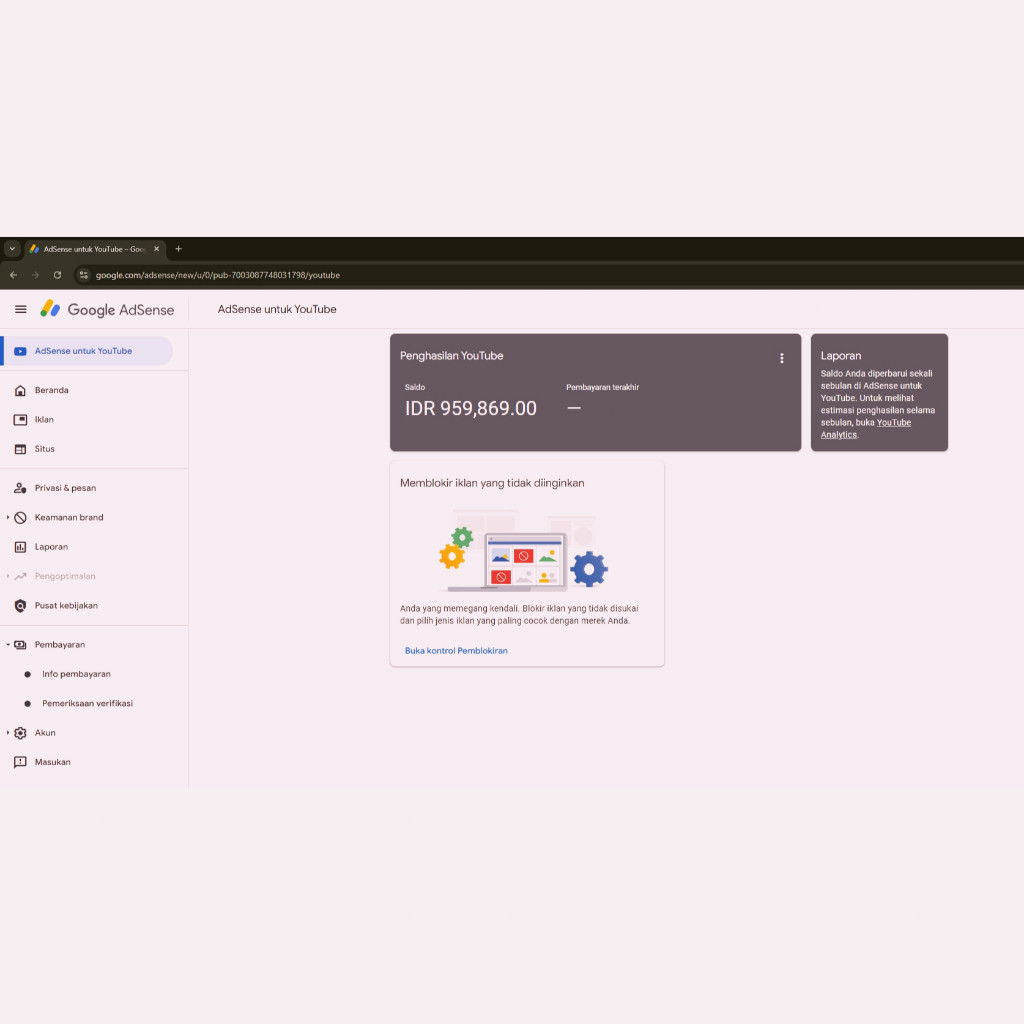Expand the Keamanan brand section
This screenshot has width=1024, height=1024.
point(8,517)
